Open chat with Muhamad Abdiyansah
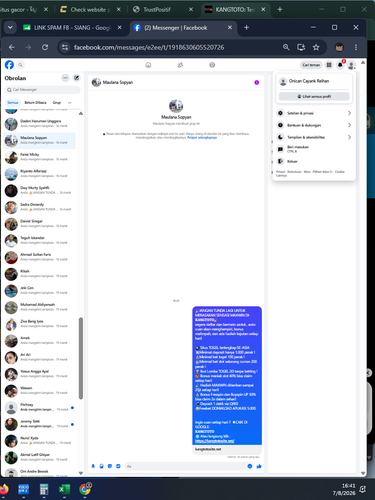The width and height of the screenshot is (375, 500). click(40, 307)
